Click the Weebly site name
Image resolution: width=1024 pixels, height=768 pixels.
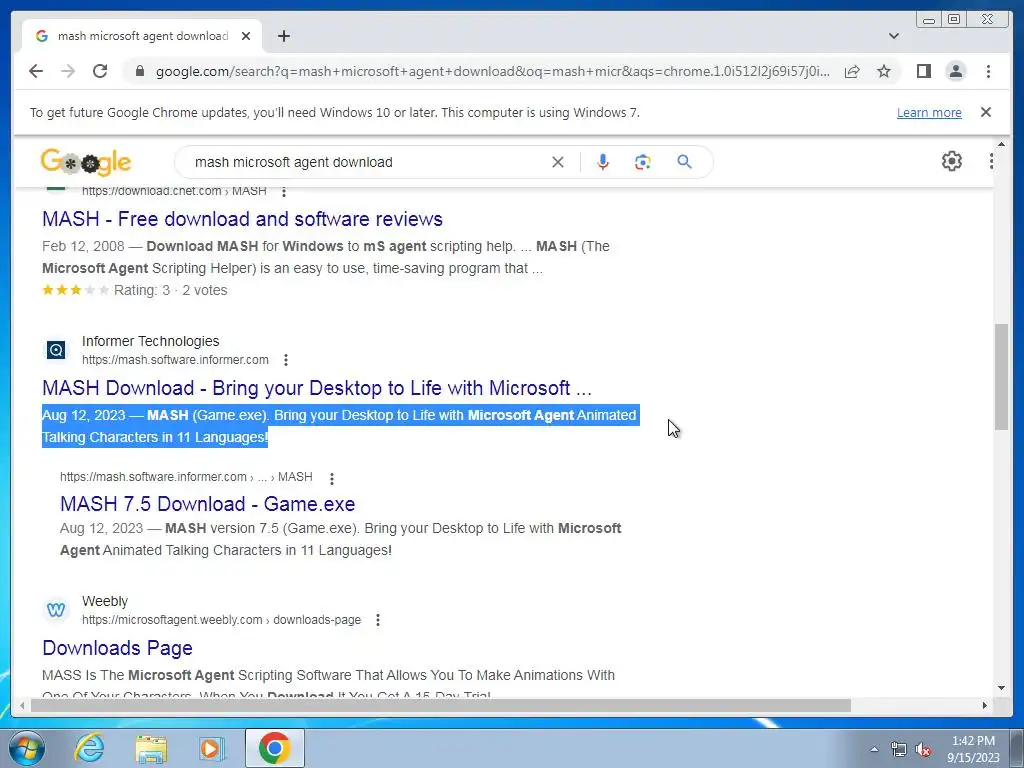(104, 601)
